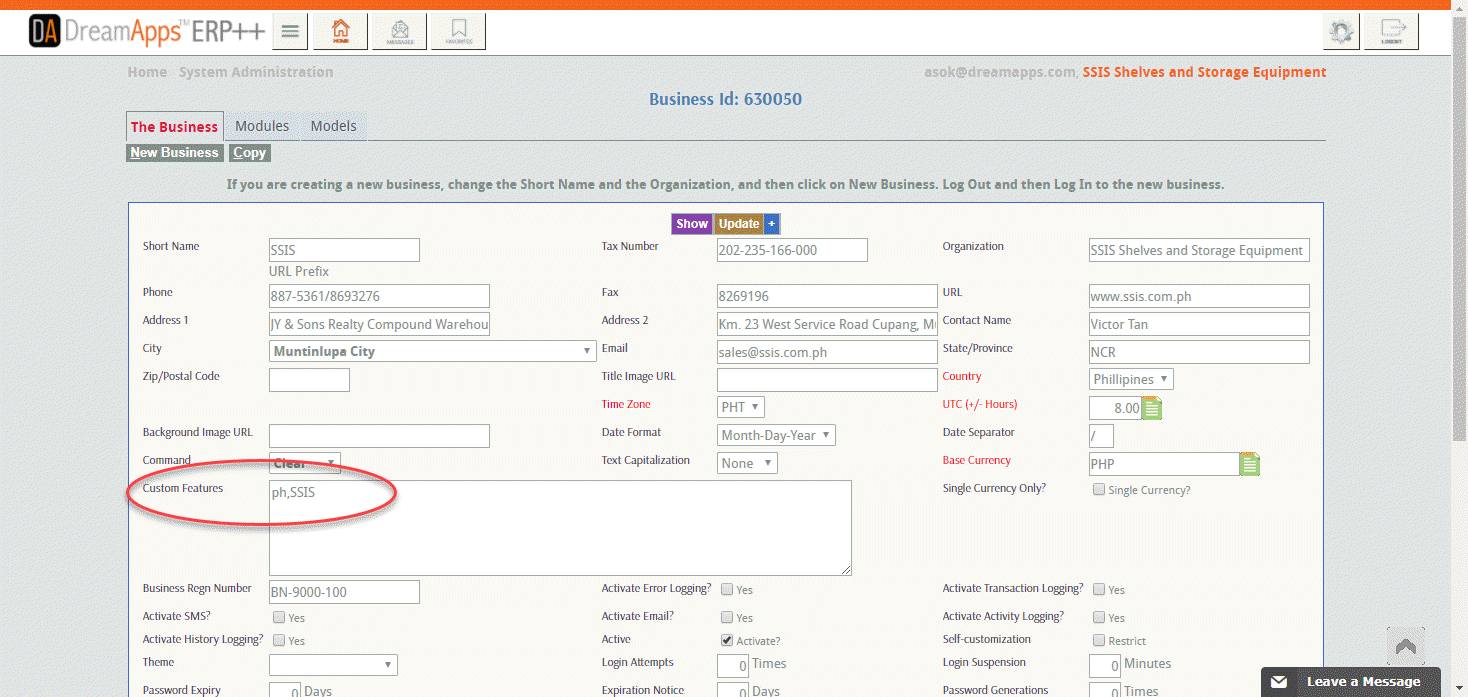Switch to the Modules tab
Screen dimensions: 1468x697
[262, 126]
